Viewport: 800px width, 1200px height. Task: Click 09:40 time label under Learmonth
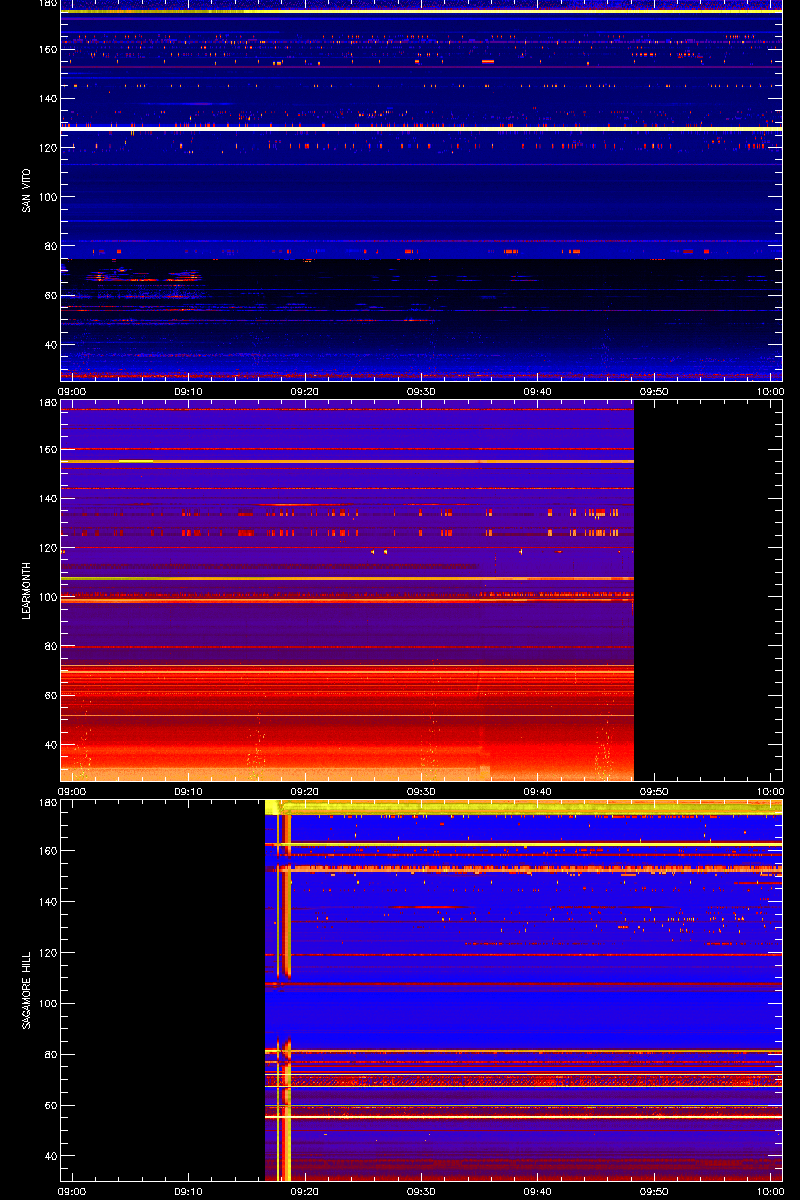coord(538,792)
